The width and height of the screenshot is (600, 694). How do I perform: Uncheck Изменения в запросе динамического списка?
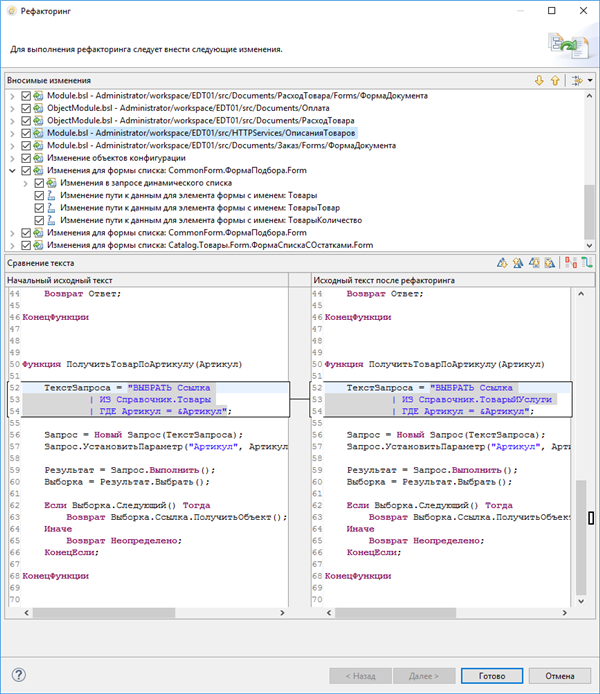tap(40, 183)
